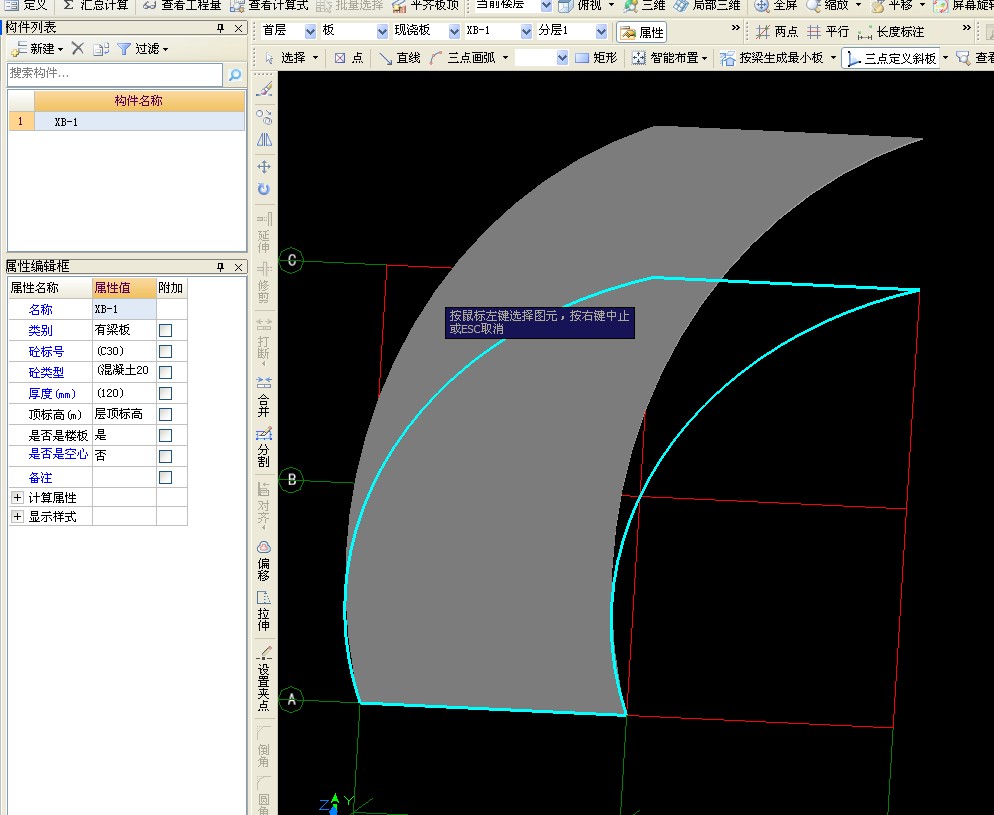Click the 平齐板顶 align slab top tool
The height and width of the screenshot is (815, 994).
[425, 6]
